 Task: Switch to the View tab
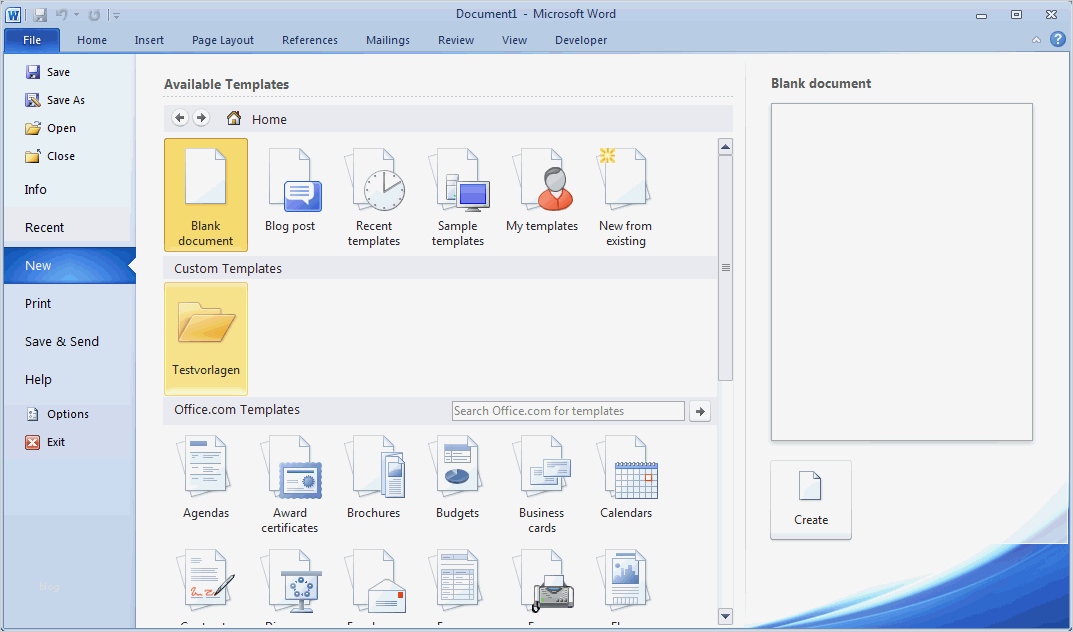515,40
